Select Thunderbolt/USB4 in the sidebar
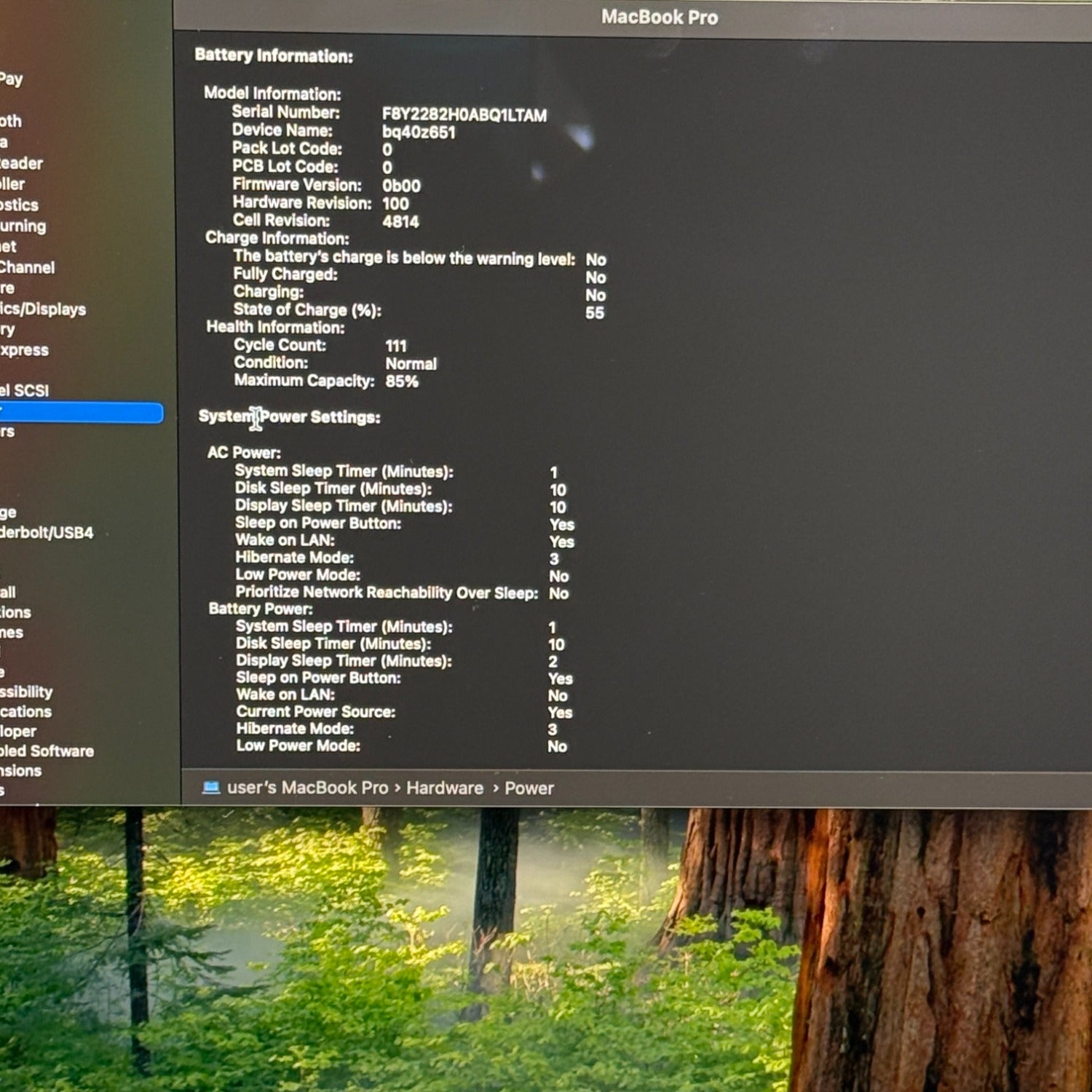 coord(47,533)
